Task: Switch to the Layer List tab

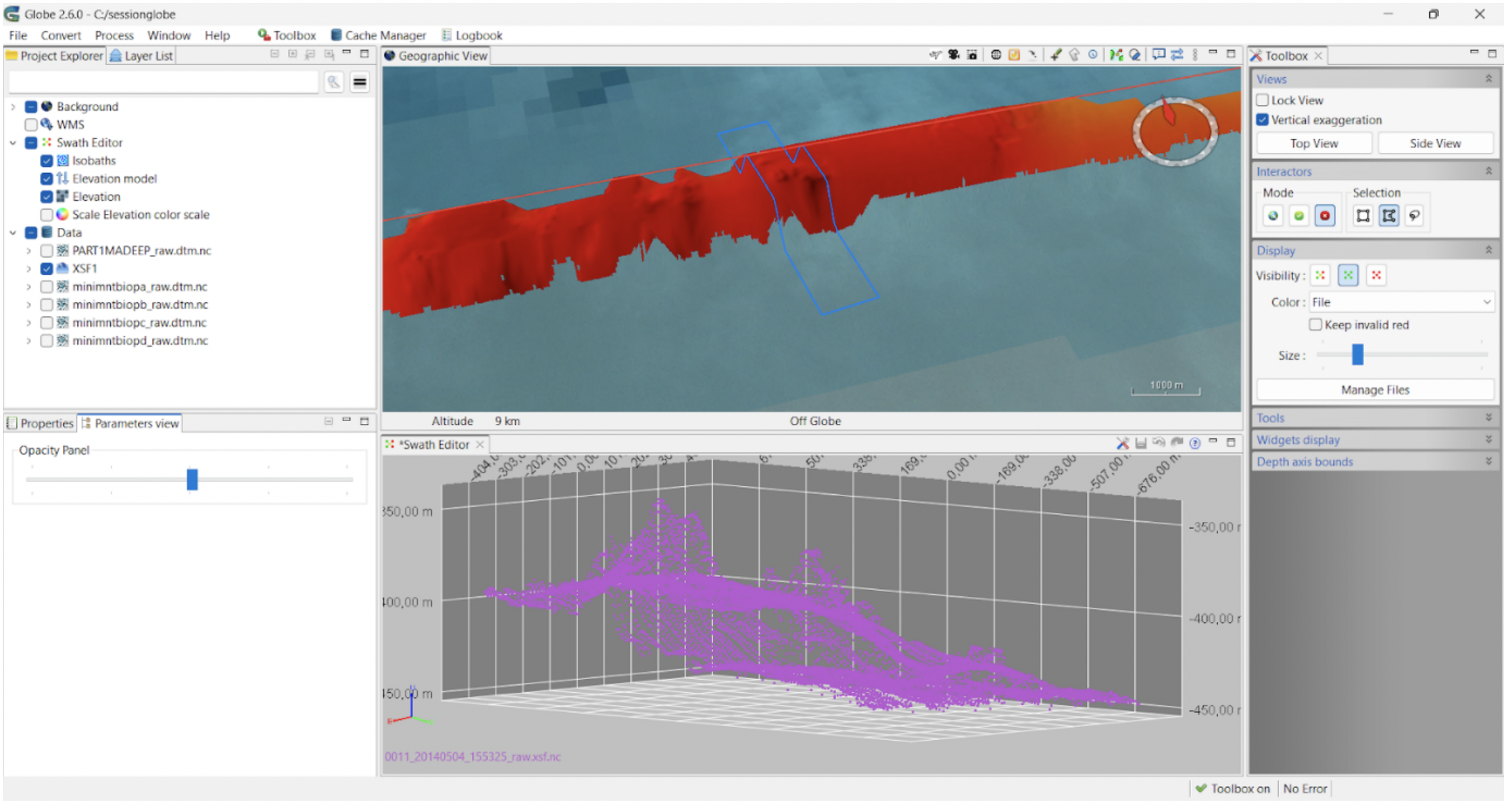Action: tap(141, 56)
